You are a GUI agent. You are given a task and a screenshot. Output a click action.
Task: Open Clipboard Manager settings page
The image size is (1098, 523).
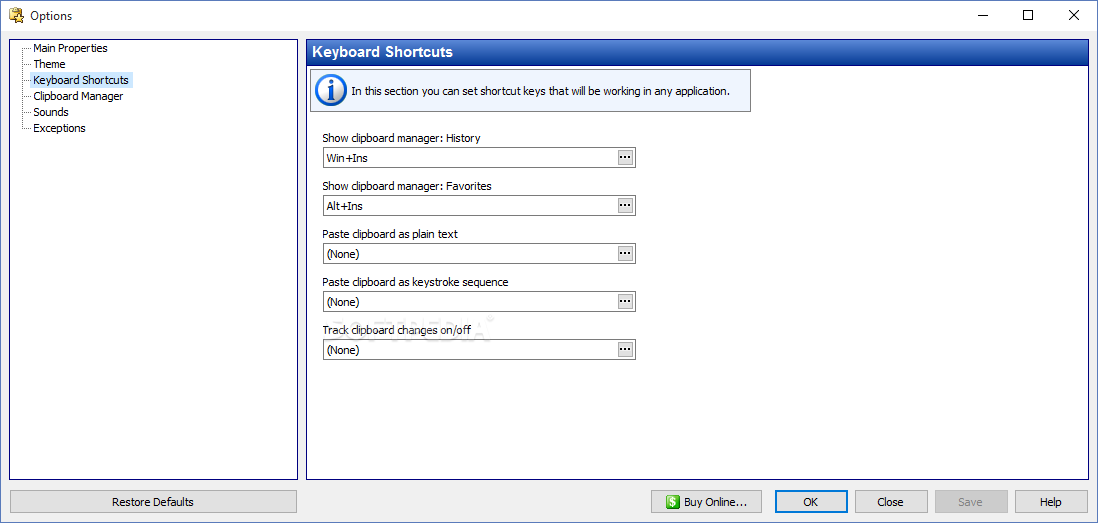click(x=78, y=96)
